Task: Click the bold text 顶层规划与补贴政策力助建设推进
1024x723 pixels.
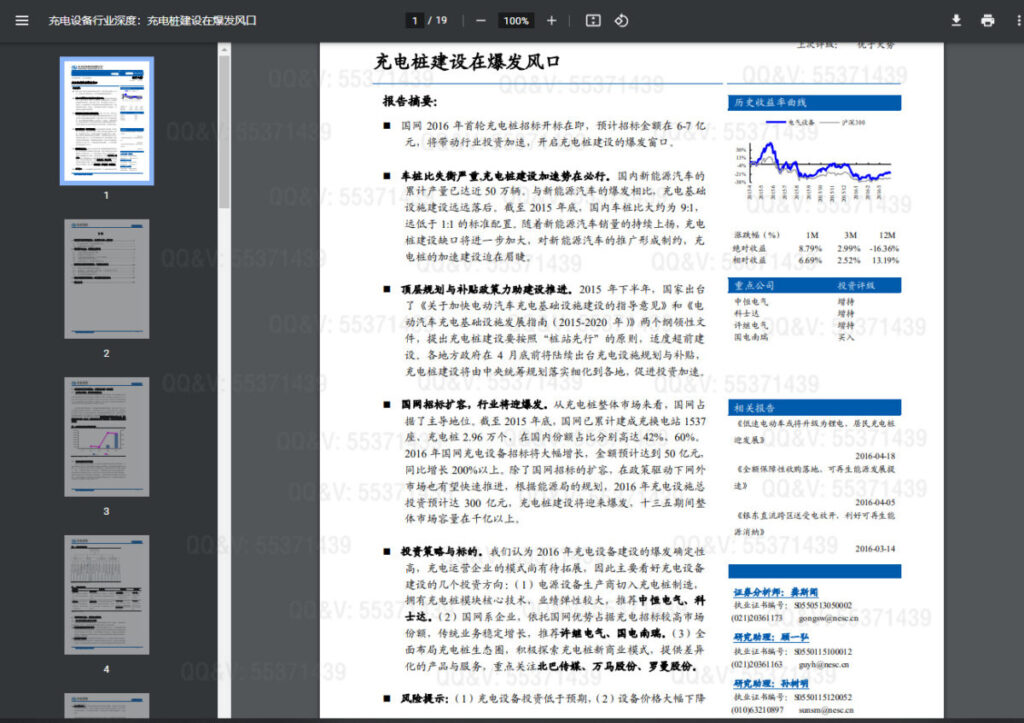Action: 487,289
